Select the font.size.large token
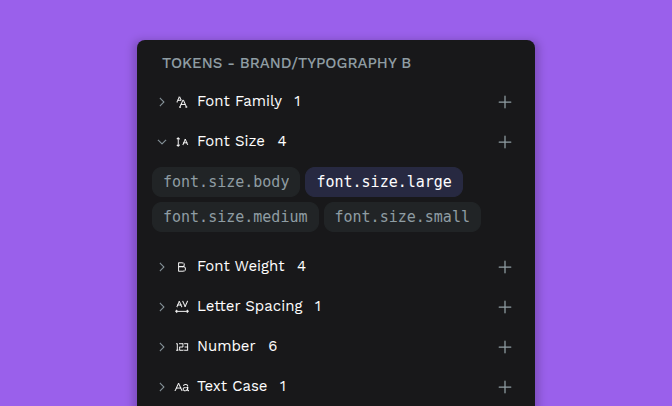The image size is (672, 406). [x=384, y=182]
